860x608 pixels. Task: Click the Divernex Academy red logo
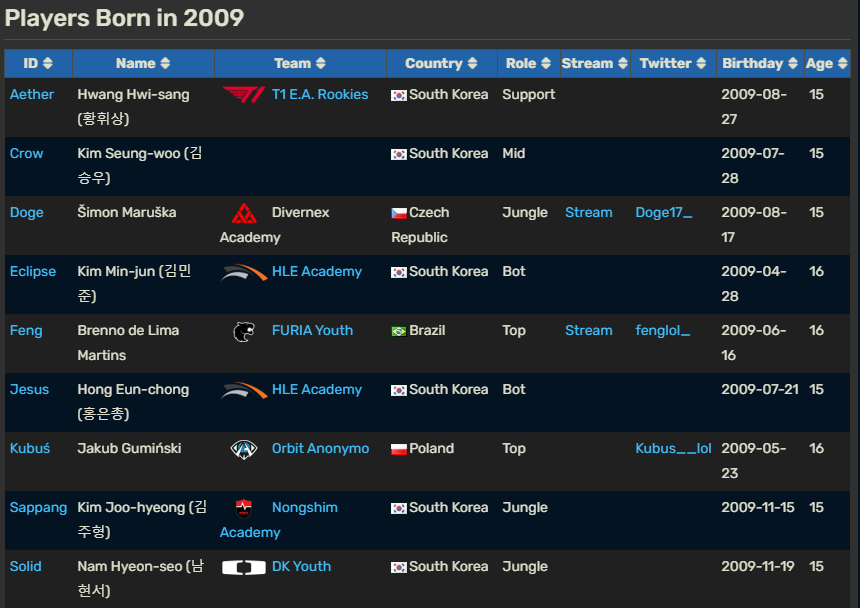244,213
